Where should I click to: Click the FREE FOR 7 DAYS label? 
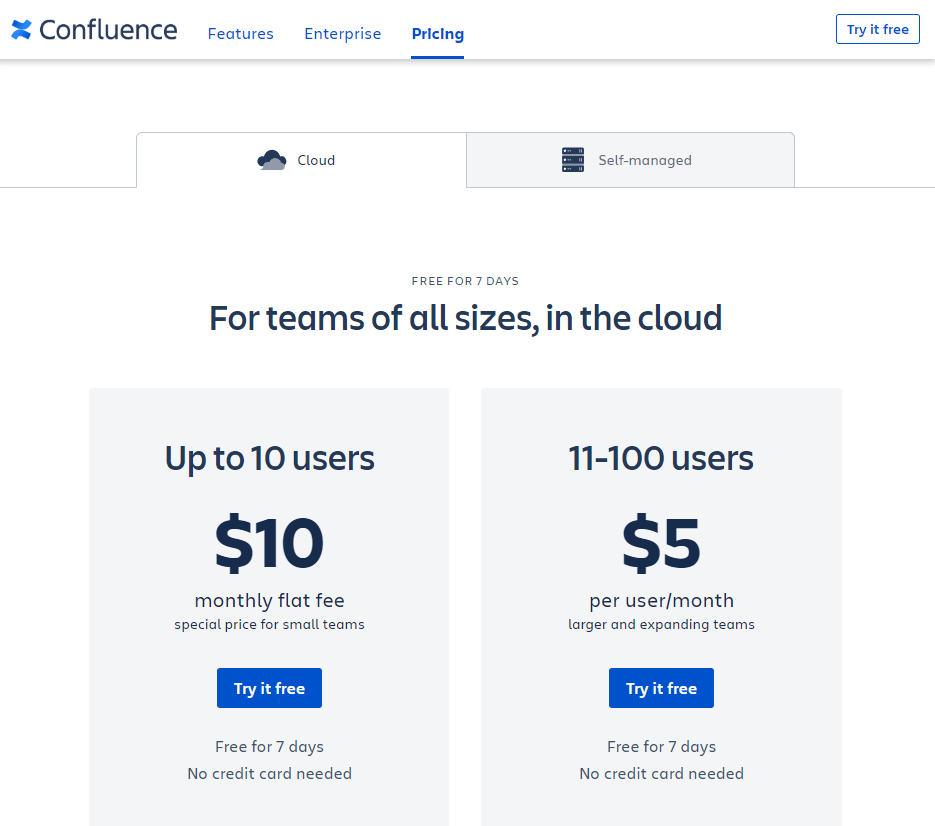[465, 281]
